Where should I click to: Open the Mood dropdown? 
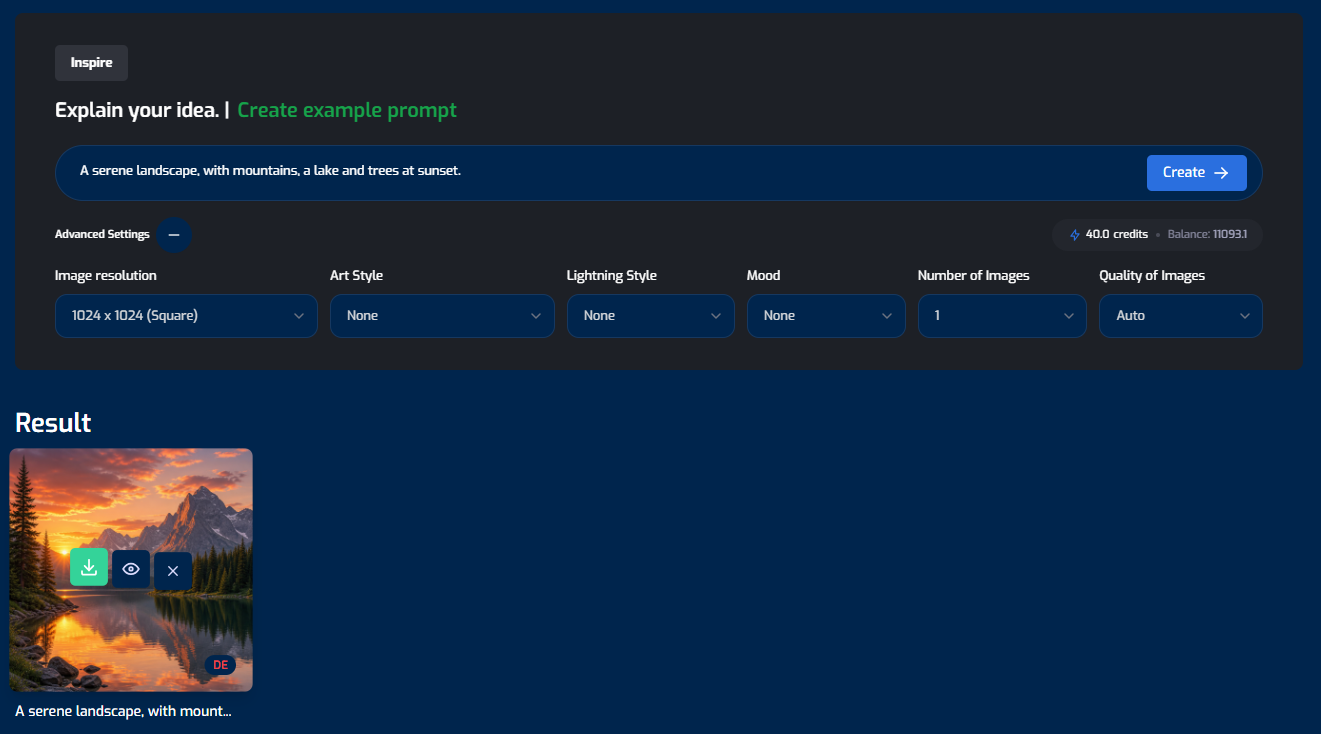(826, 316)
